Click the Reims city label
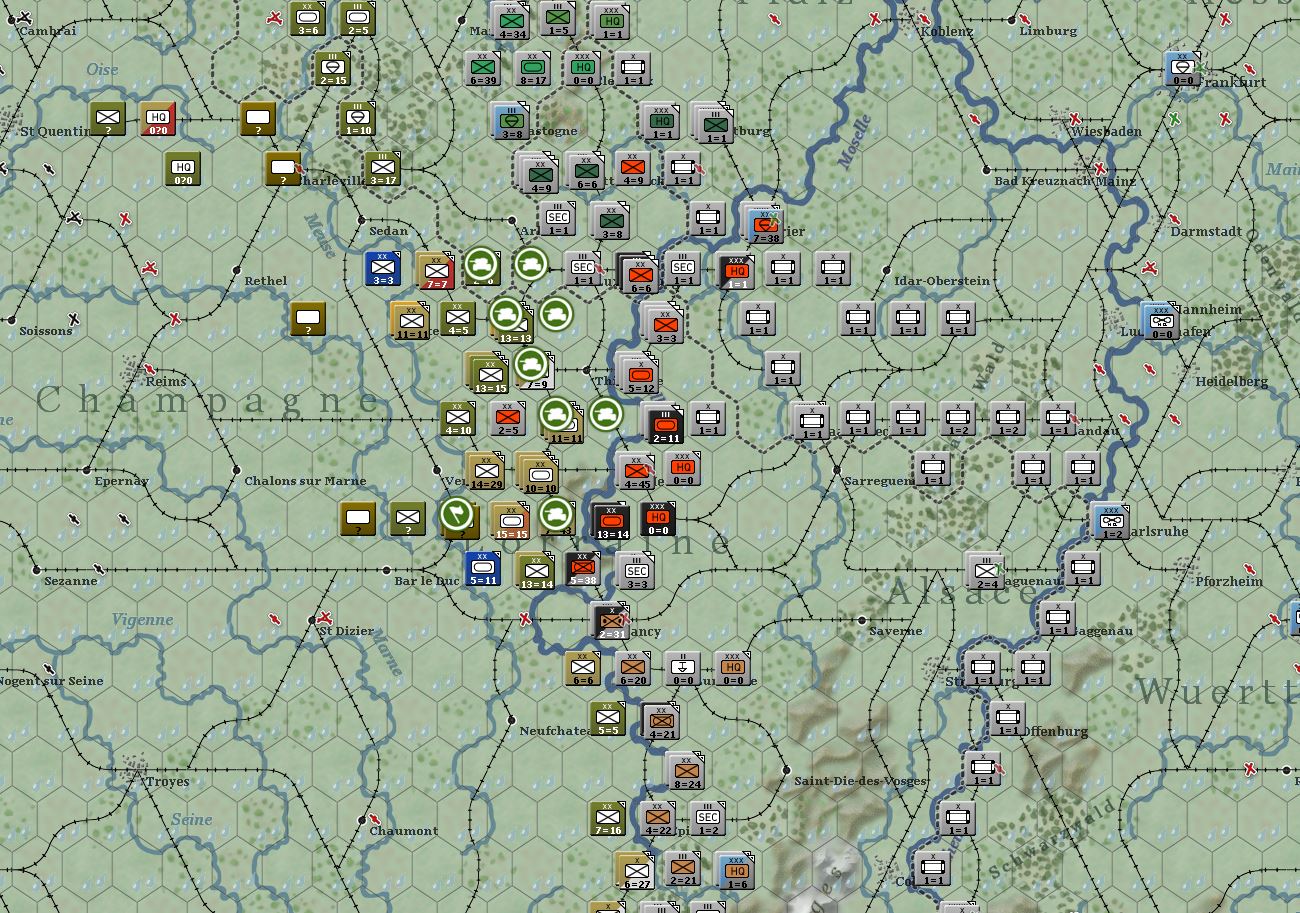Viewport: 1300px width, 913px height. pyautogui.click(x=166, y=381)
